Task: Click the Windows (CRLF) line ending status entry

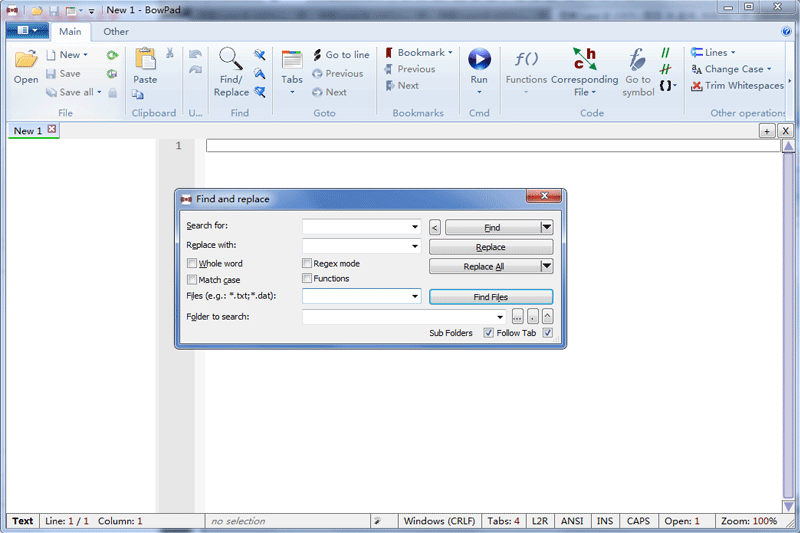Action: click(x=439, y=521)
